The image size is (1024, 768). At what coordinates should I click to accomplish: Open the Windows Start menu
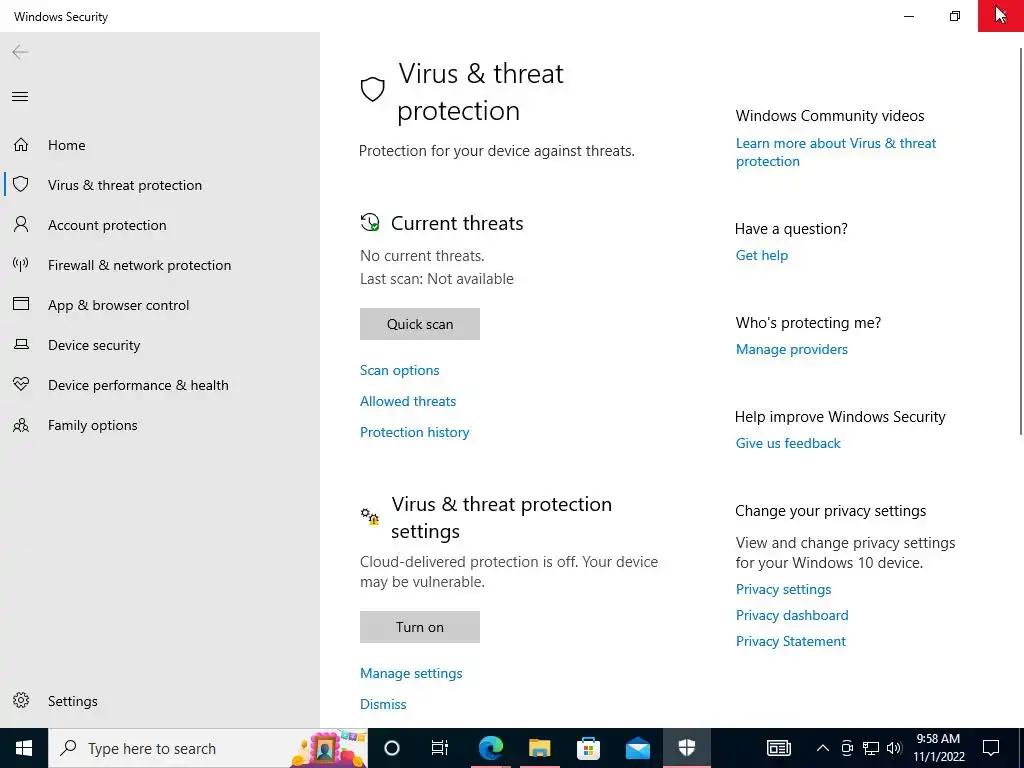point(24,748)
